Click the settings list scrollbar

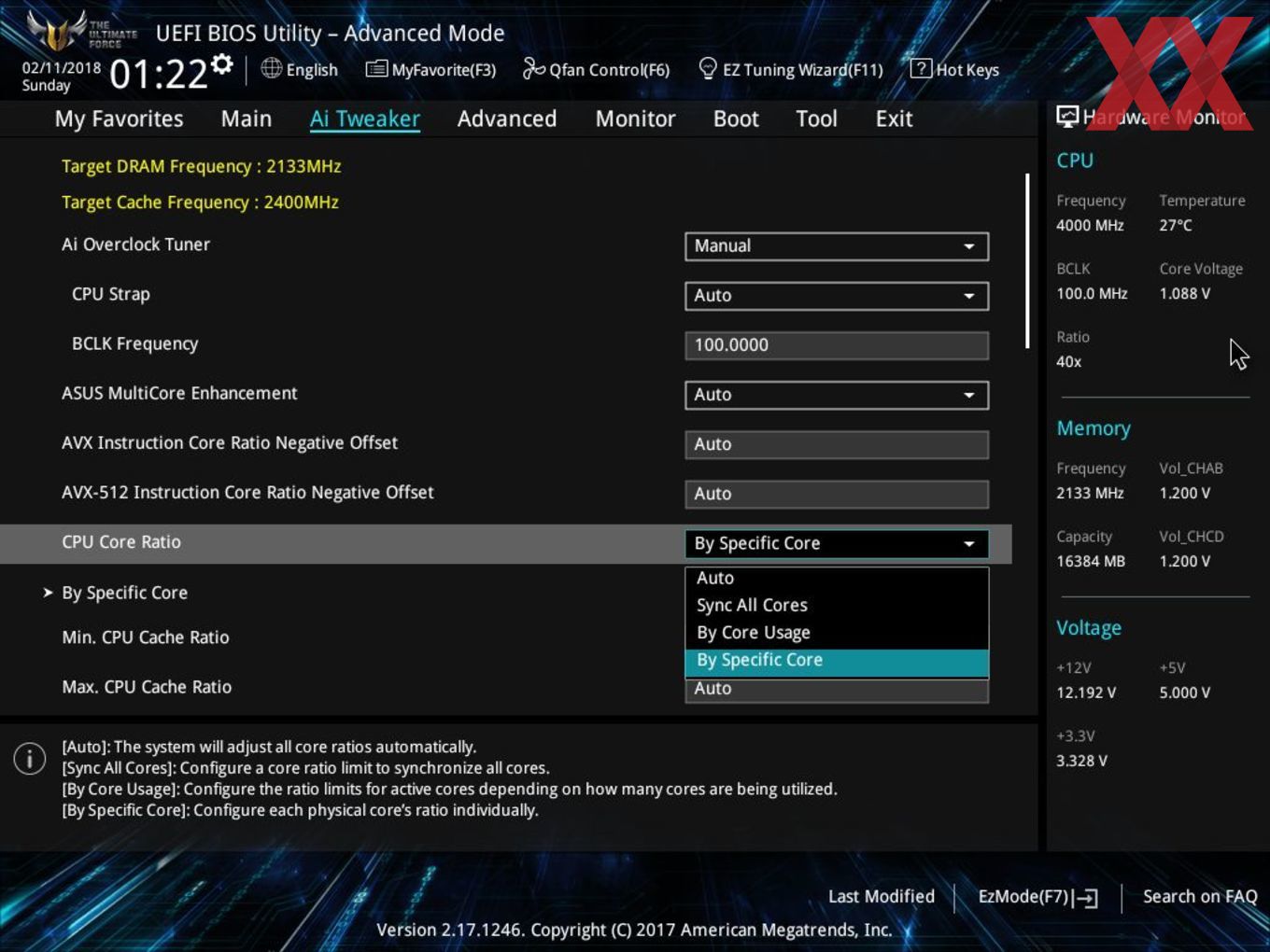coord(1027,261)
